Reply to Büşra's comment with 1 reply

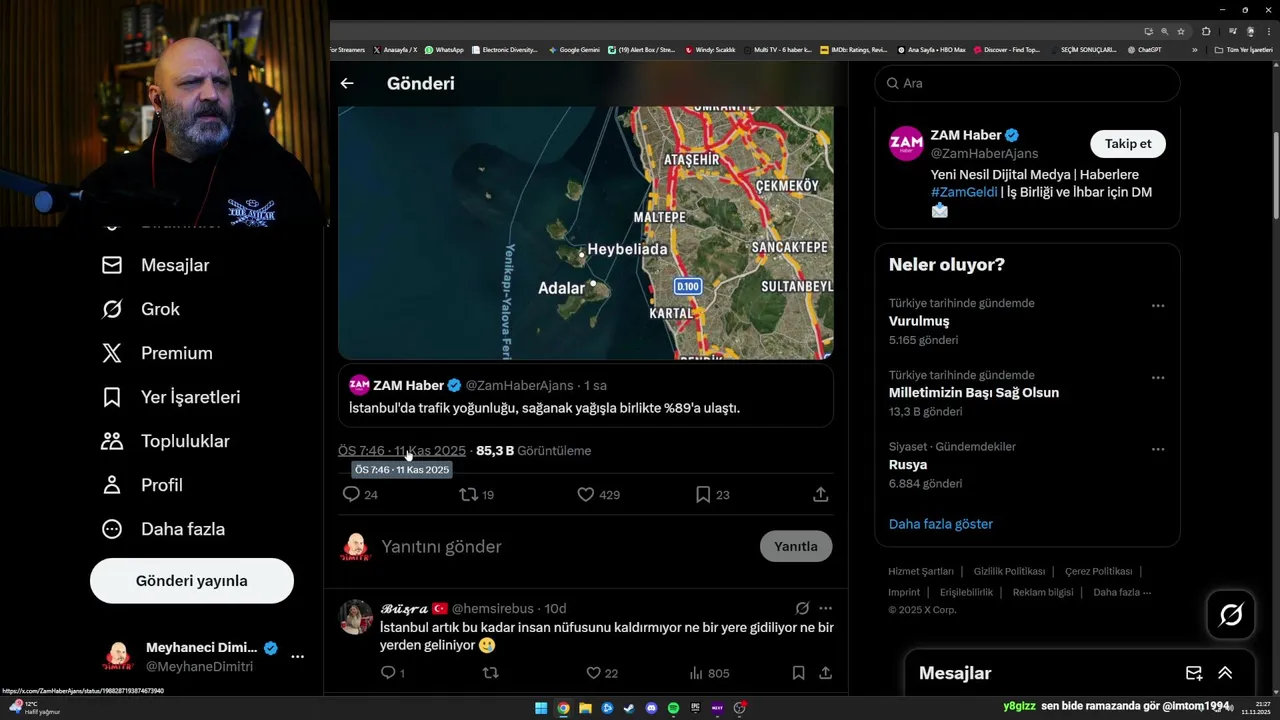tap(389, 673)
